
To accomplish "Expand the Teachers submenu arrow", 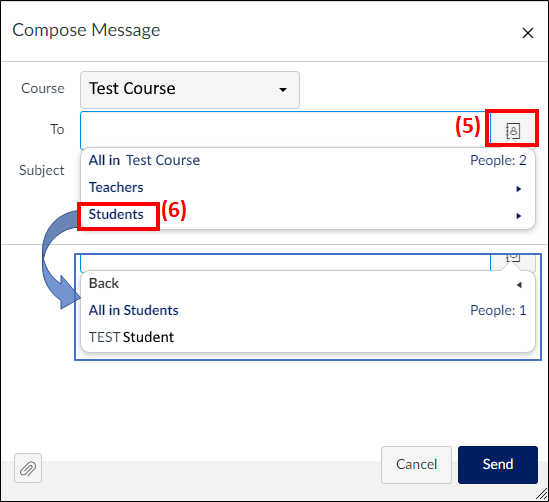I will pos(519,189).
